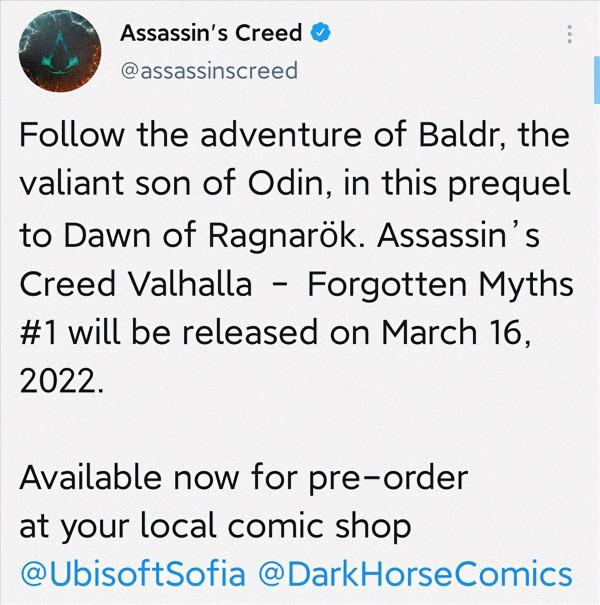This screenshot has height=605, width=600.
Task: Open the @assassinscreed handle
Action: (208, 71)
